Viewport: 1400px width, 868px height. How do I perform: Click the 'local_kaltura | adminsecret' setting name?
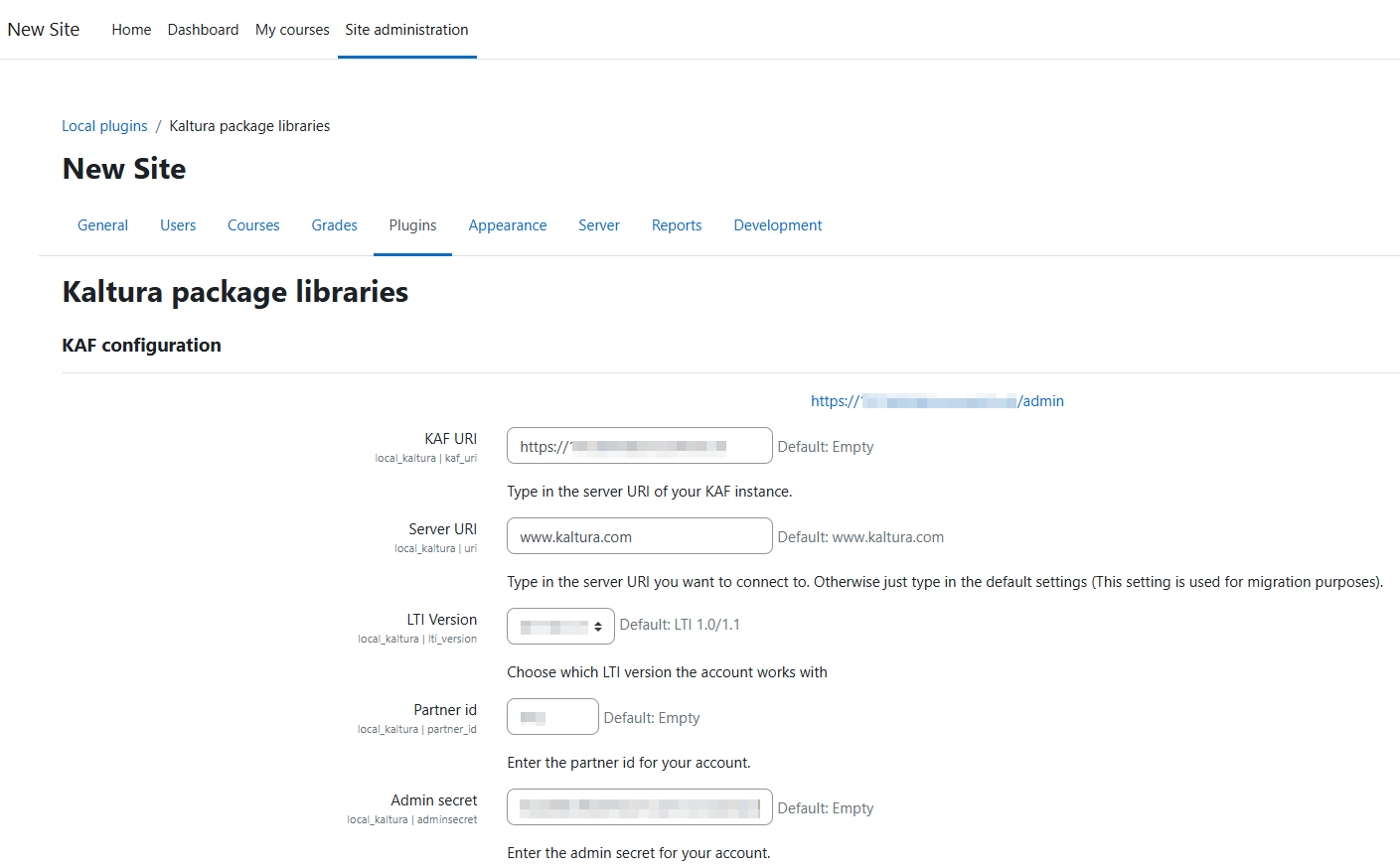411,819
